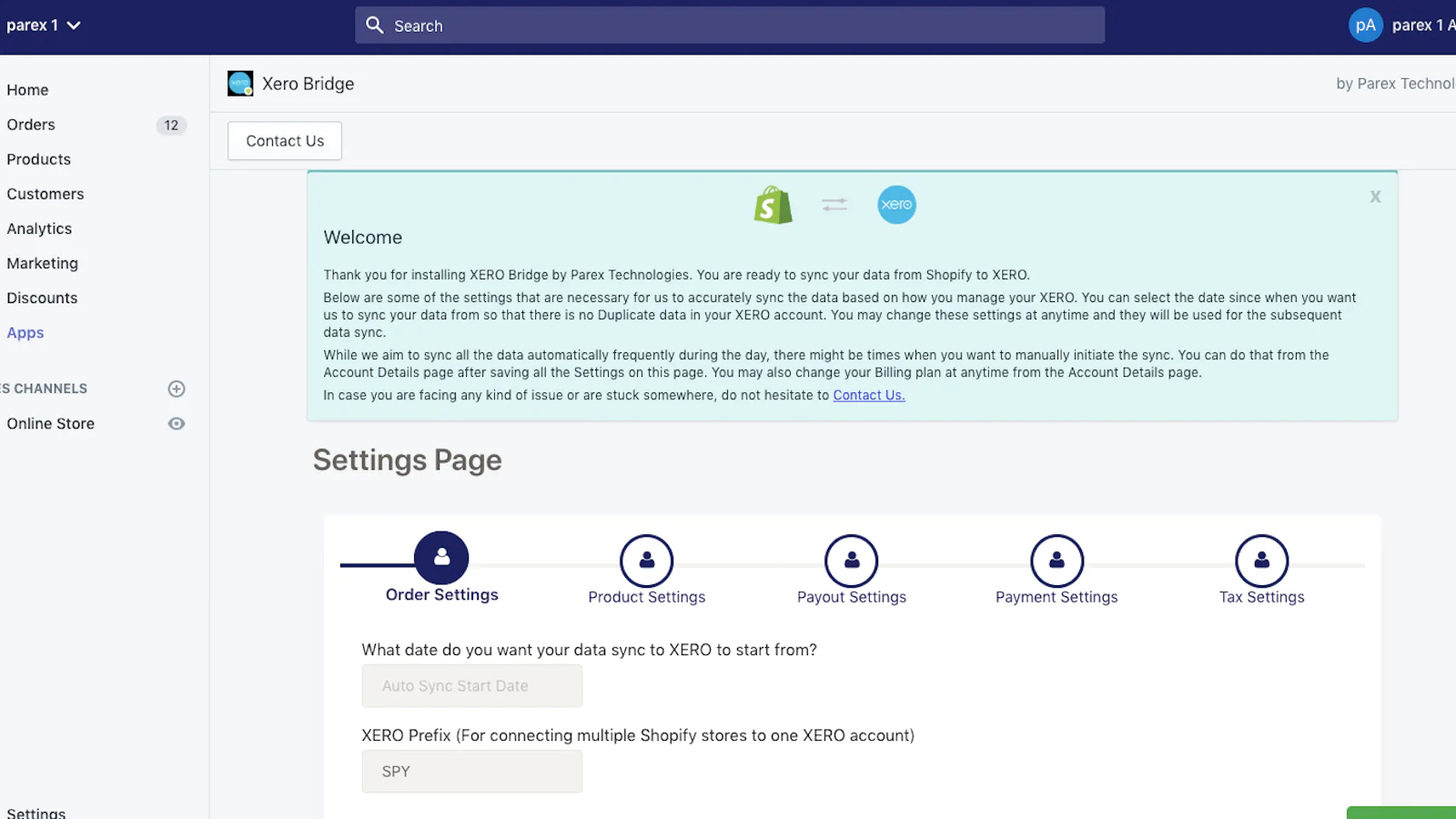The height and width of the screenshot is (819, 1456).
Task: Click the Shopify bag icon in banner
Action: [x=773, y=206]
